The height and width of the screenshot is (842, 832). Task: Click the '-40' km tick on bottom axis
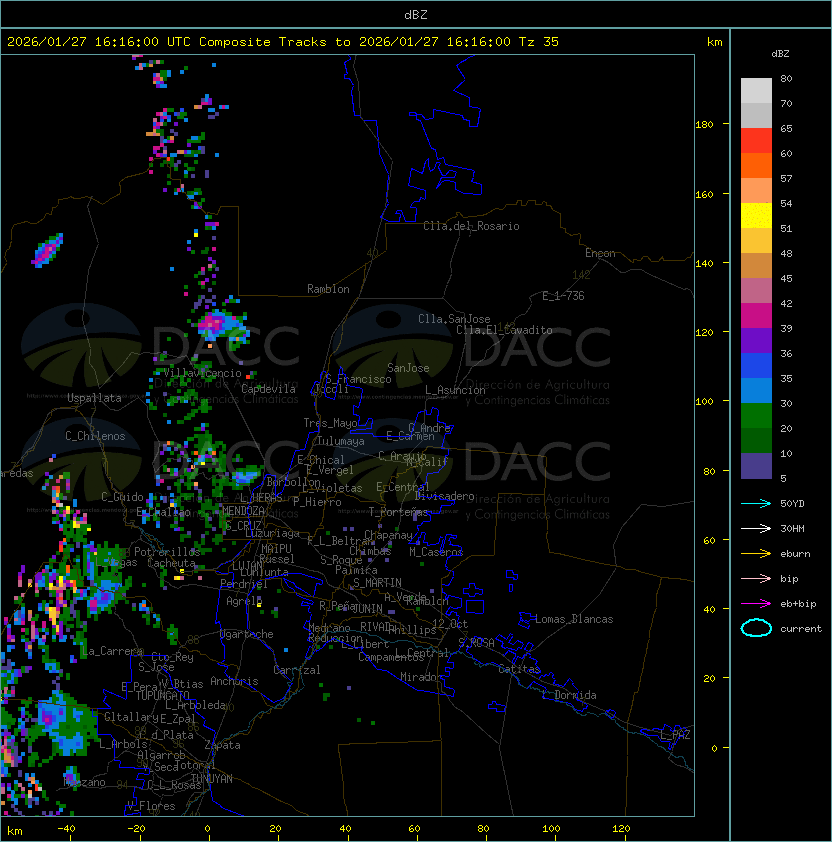pyautogui.click(x=66, y=829)
